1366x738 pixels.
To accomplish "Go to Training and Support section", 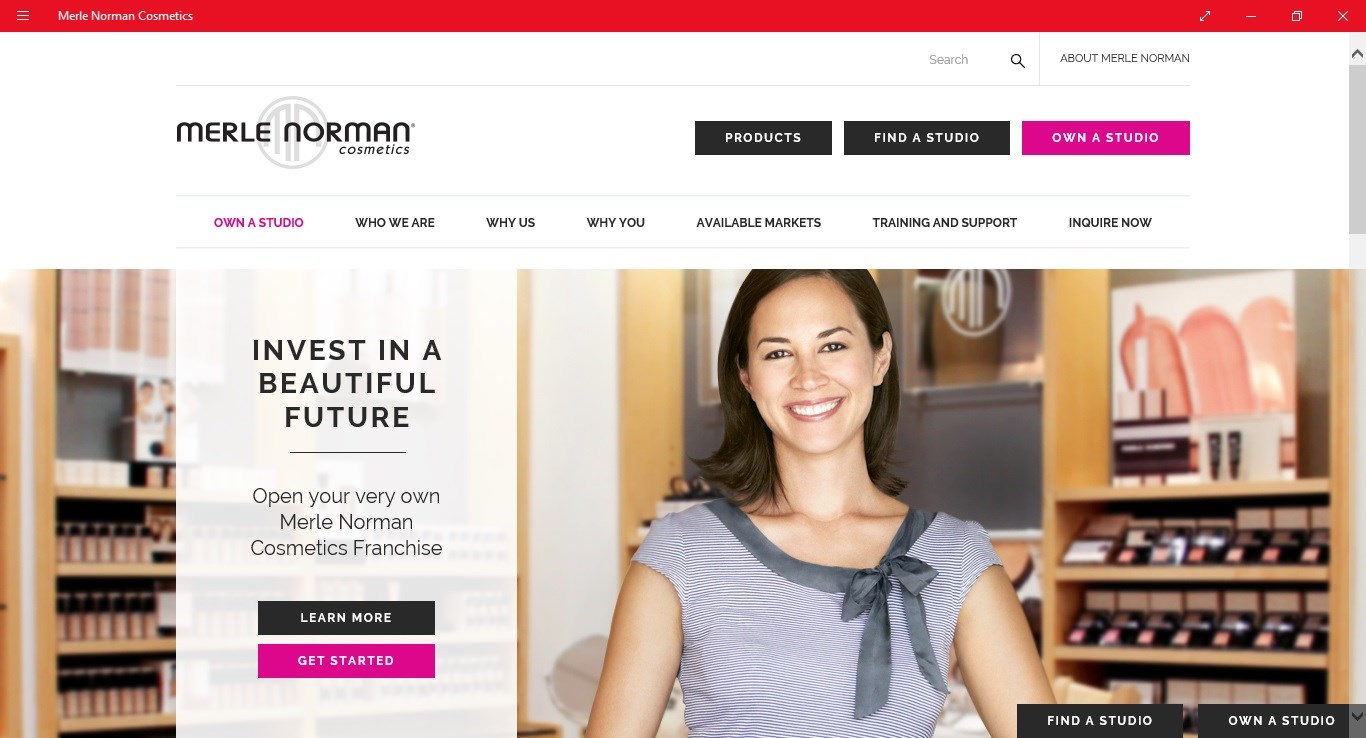I will (945, 223).
